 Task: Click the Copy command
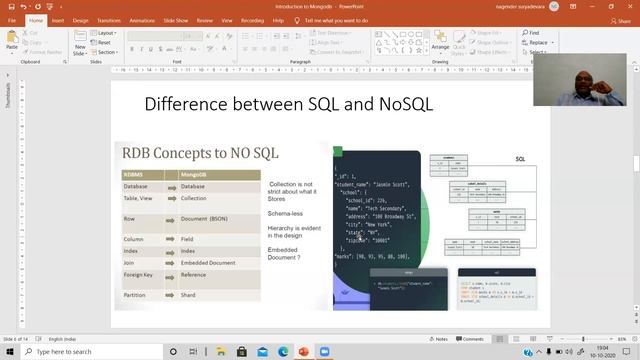pos(32,42)
